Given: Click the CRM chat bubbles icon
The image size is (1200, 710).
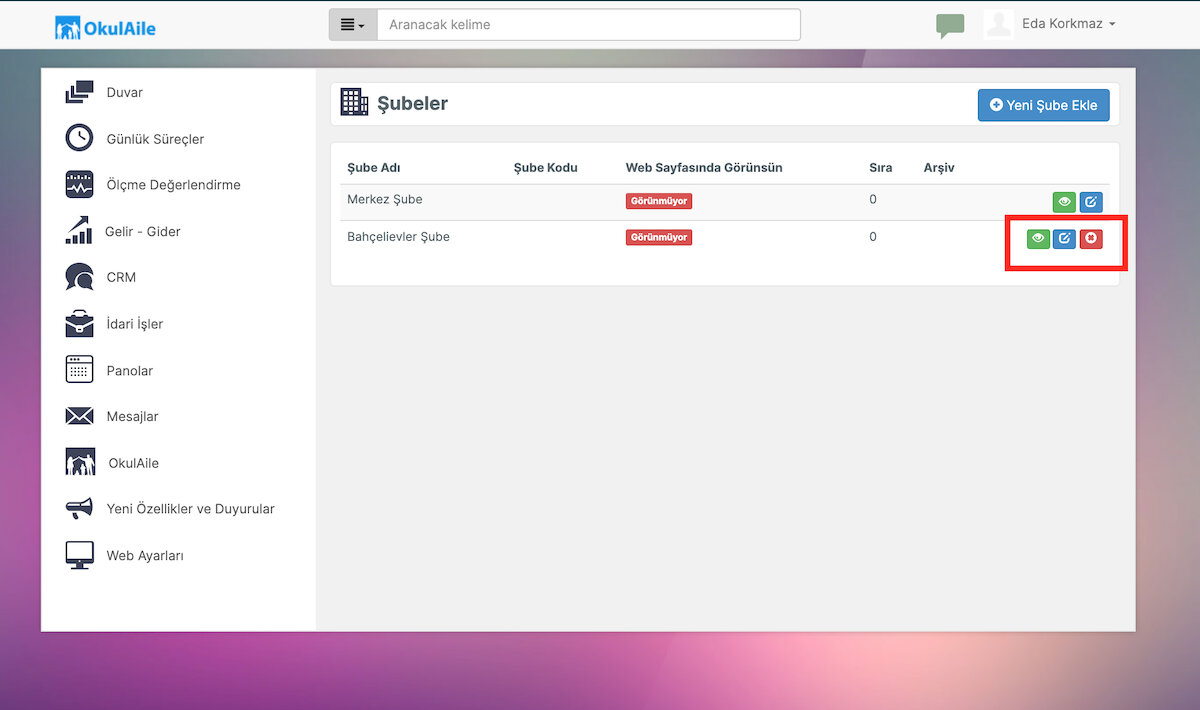Looking at the screenshot, I should tap(79, 277).
